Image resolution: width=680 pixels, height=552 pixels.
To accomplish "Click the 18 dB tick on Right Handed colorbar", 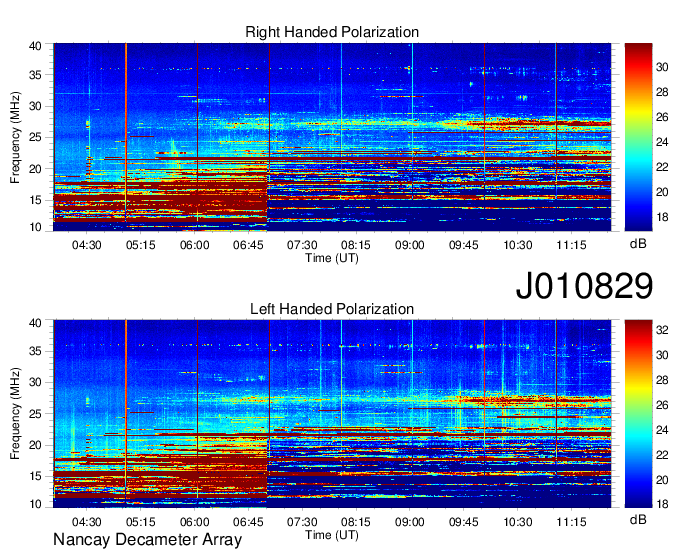I will click(662, 217).
